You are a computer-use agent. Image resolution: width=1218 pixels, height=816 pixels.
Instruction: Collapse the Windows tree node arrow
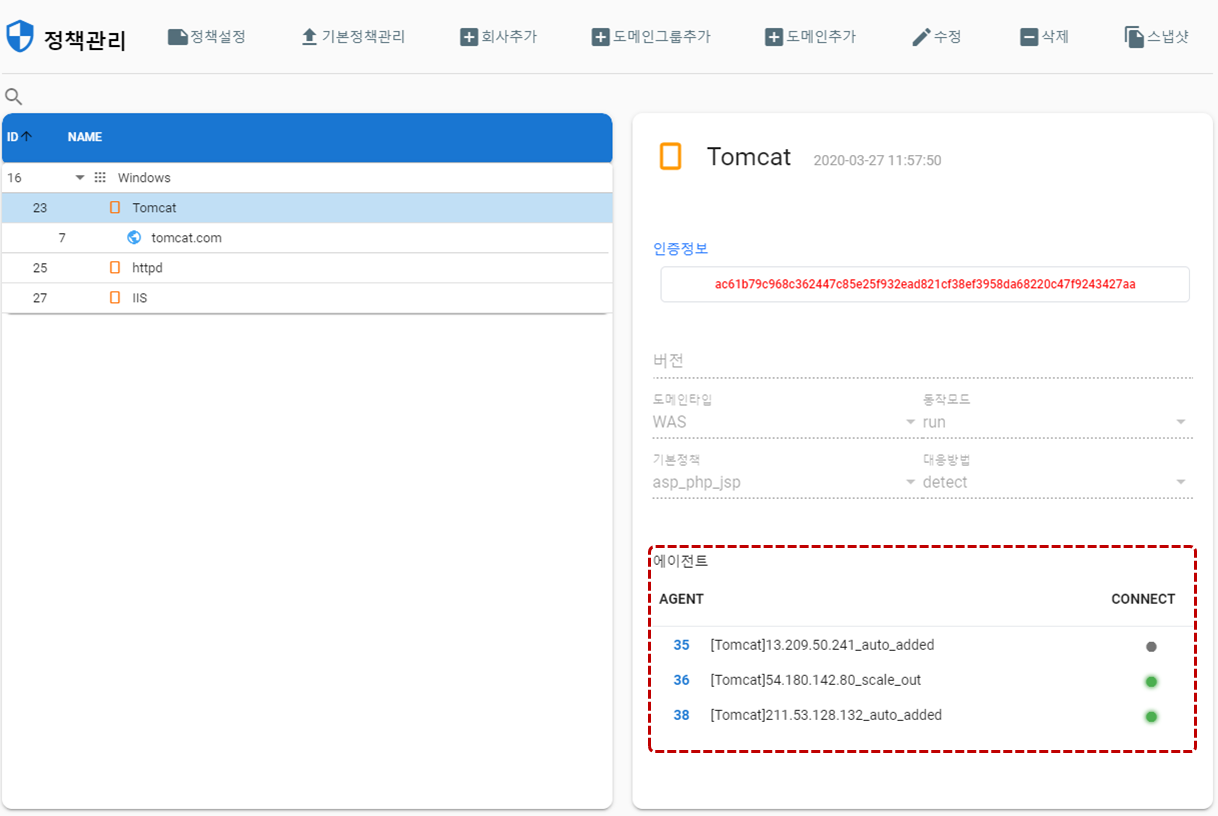(x=80, y=178)
